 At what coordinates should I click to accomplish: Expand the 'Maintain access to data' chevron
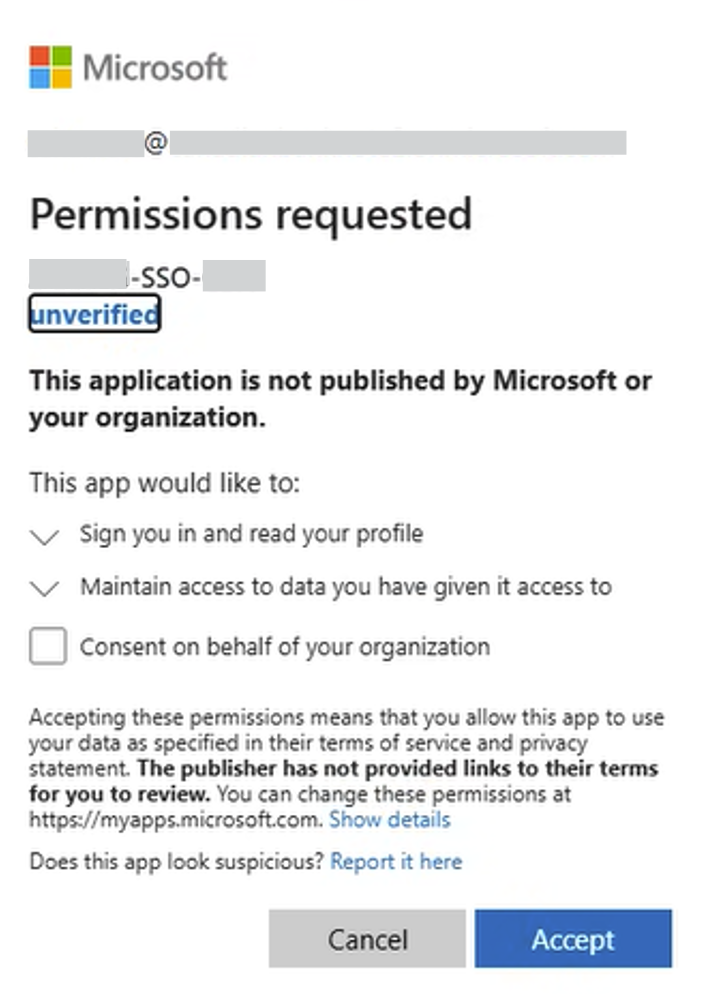pos(45,588)
